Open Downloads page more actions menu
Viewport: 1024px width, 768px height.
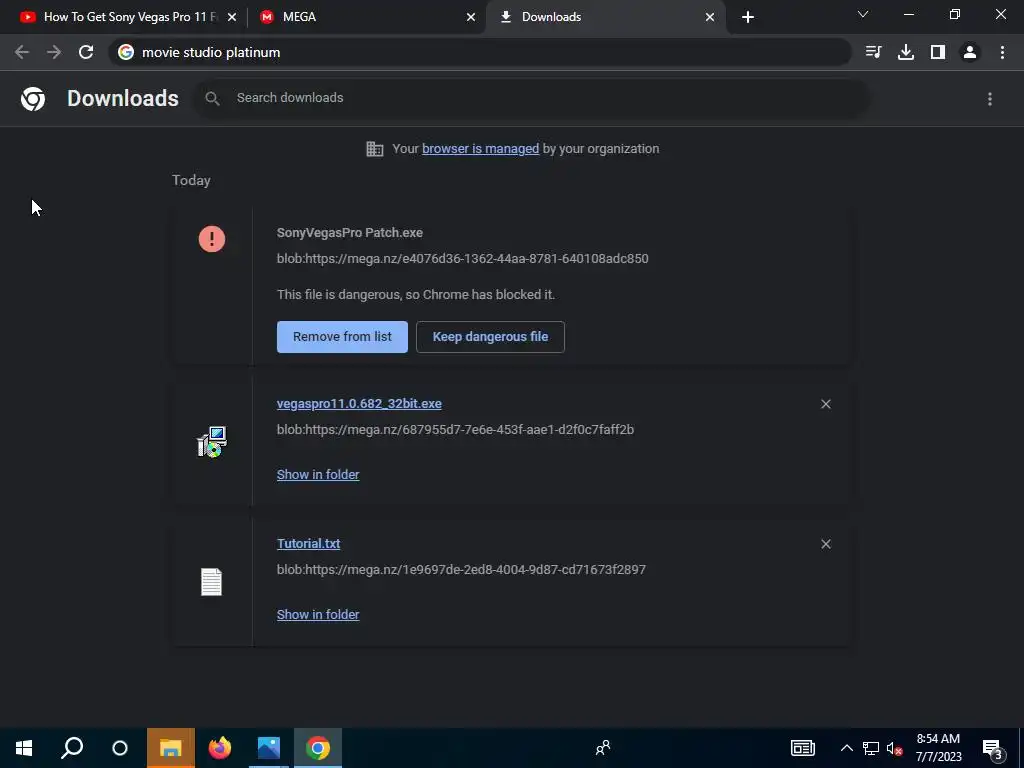[x=990, y=99]
